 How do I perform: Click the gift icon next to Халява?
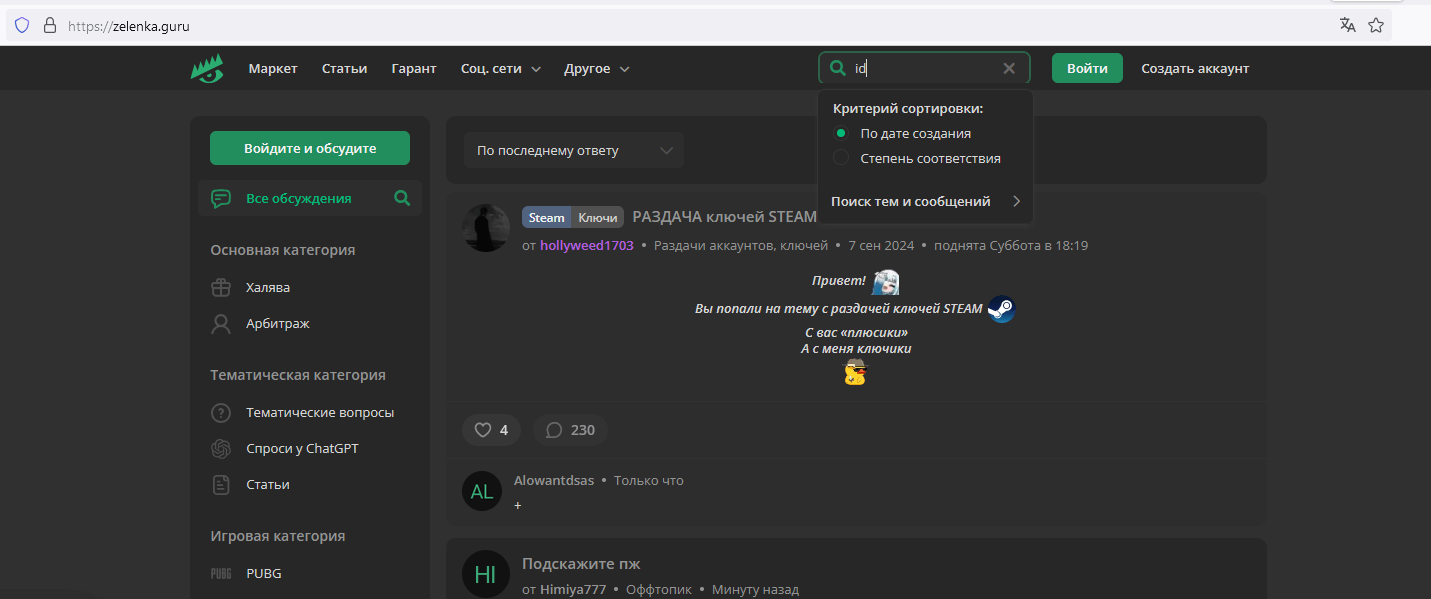[221, 287]
